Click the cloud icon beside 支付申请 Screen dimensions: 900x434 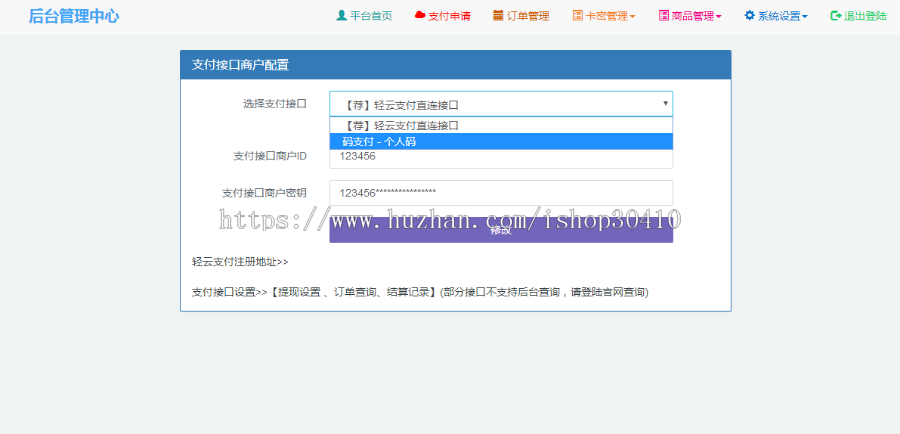click(x=420, y=16)
